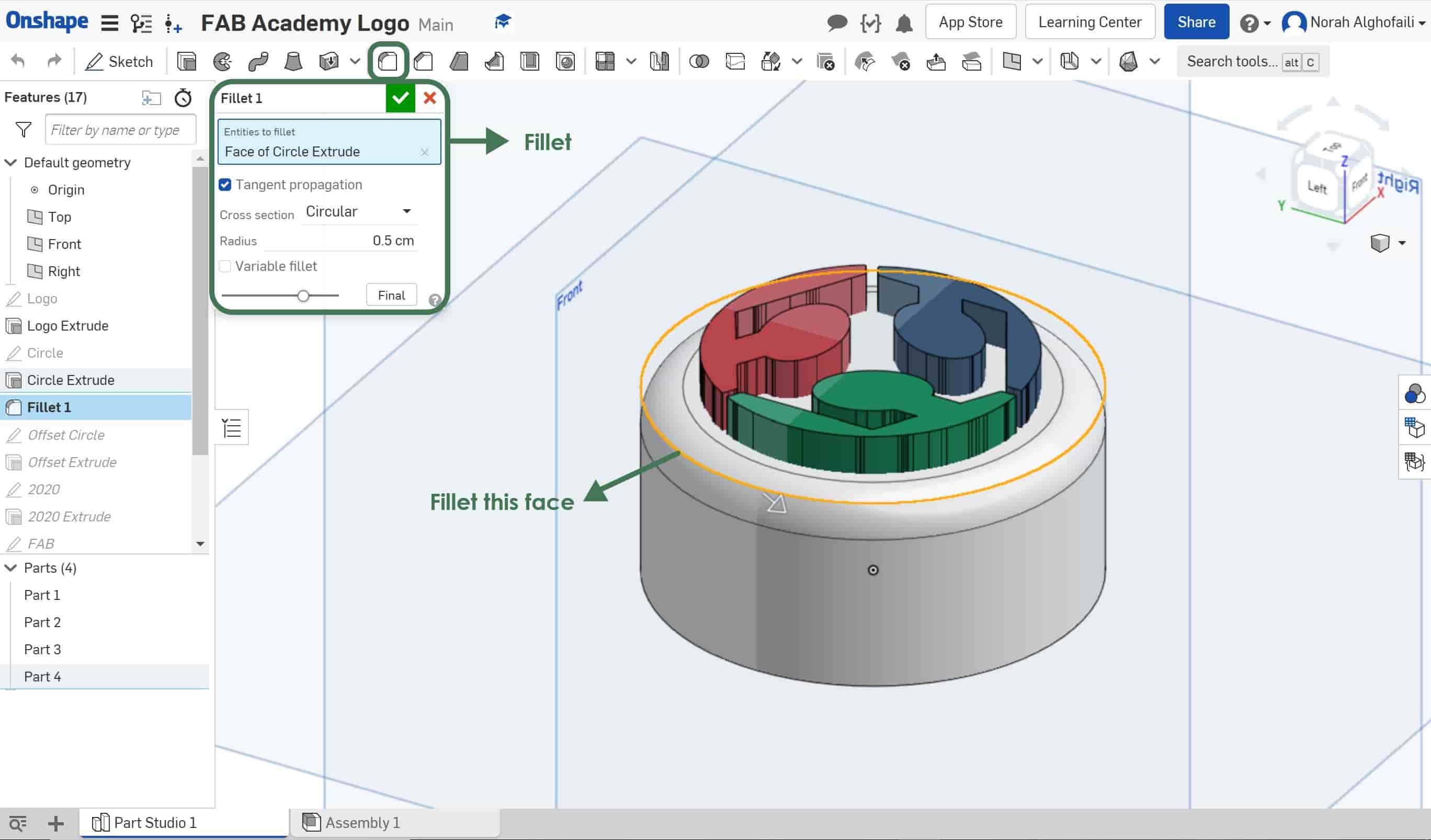The width and height of the screenshot is (1431, 840).
Task: Open the plane tools dropdown arrow
Action: coord(1038,61)
